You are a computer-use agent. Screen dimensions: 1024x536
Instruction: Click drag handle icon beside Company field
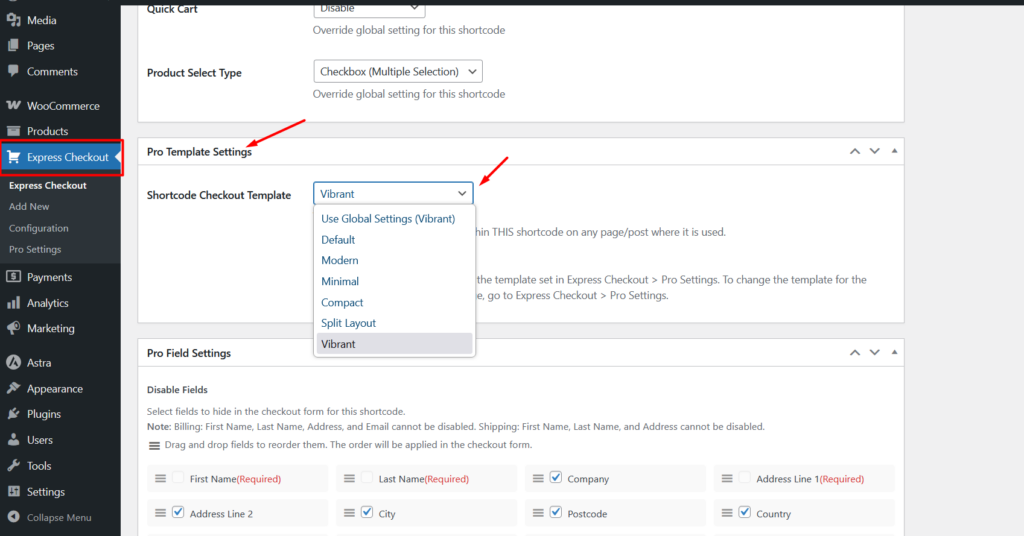pyautogui.click(x=538, y=479)
